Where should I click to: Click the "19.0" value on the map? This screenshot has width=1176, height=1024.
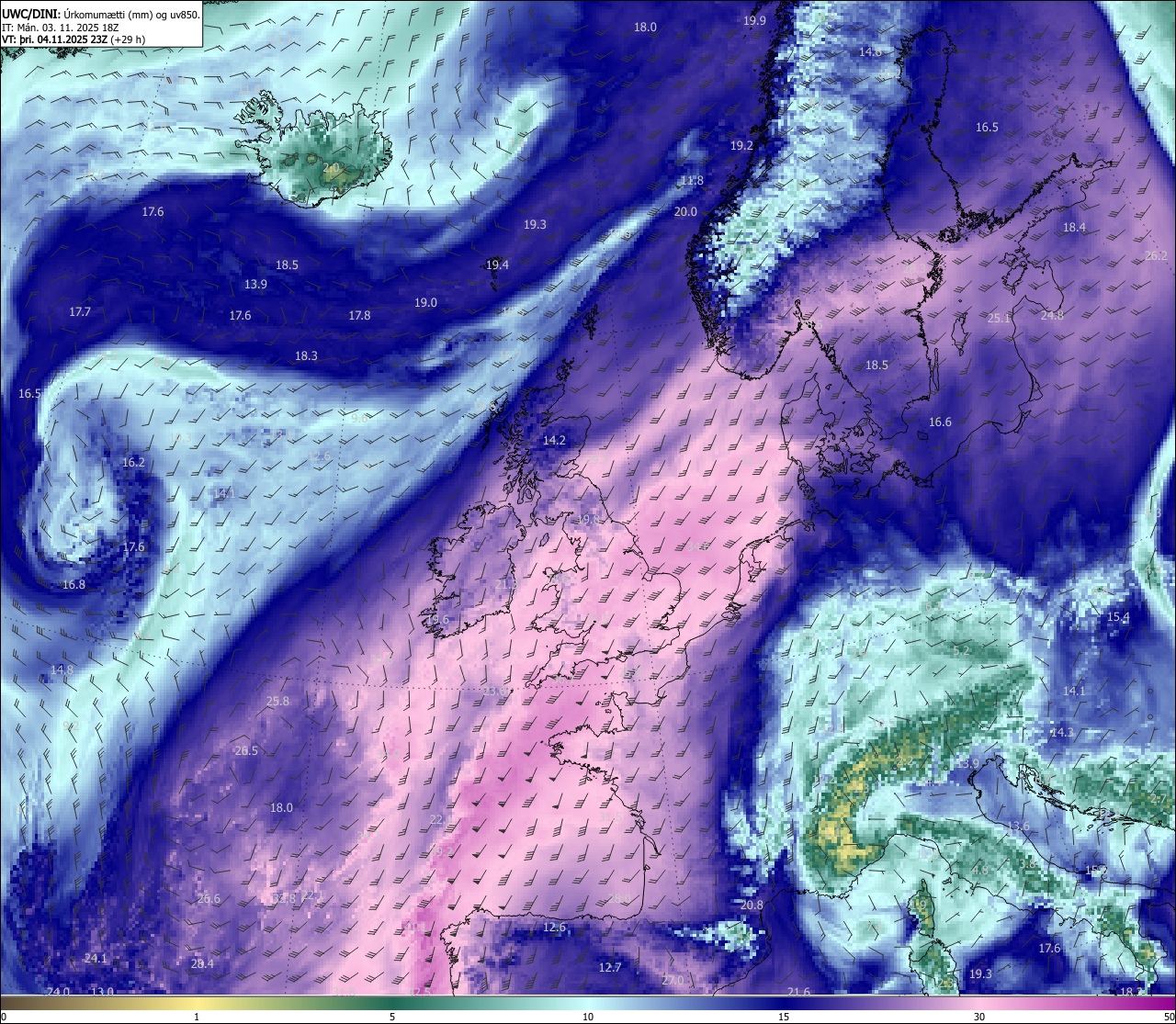425,302
